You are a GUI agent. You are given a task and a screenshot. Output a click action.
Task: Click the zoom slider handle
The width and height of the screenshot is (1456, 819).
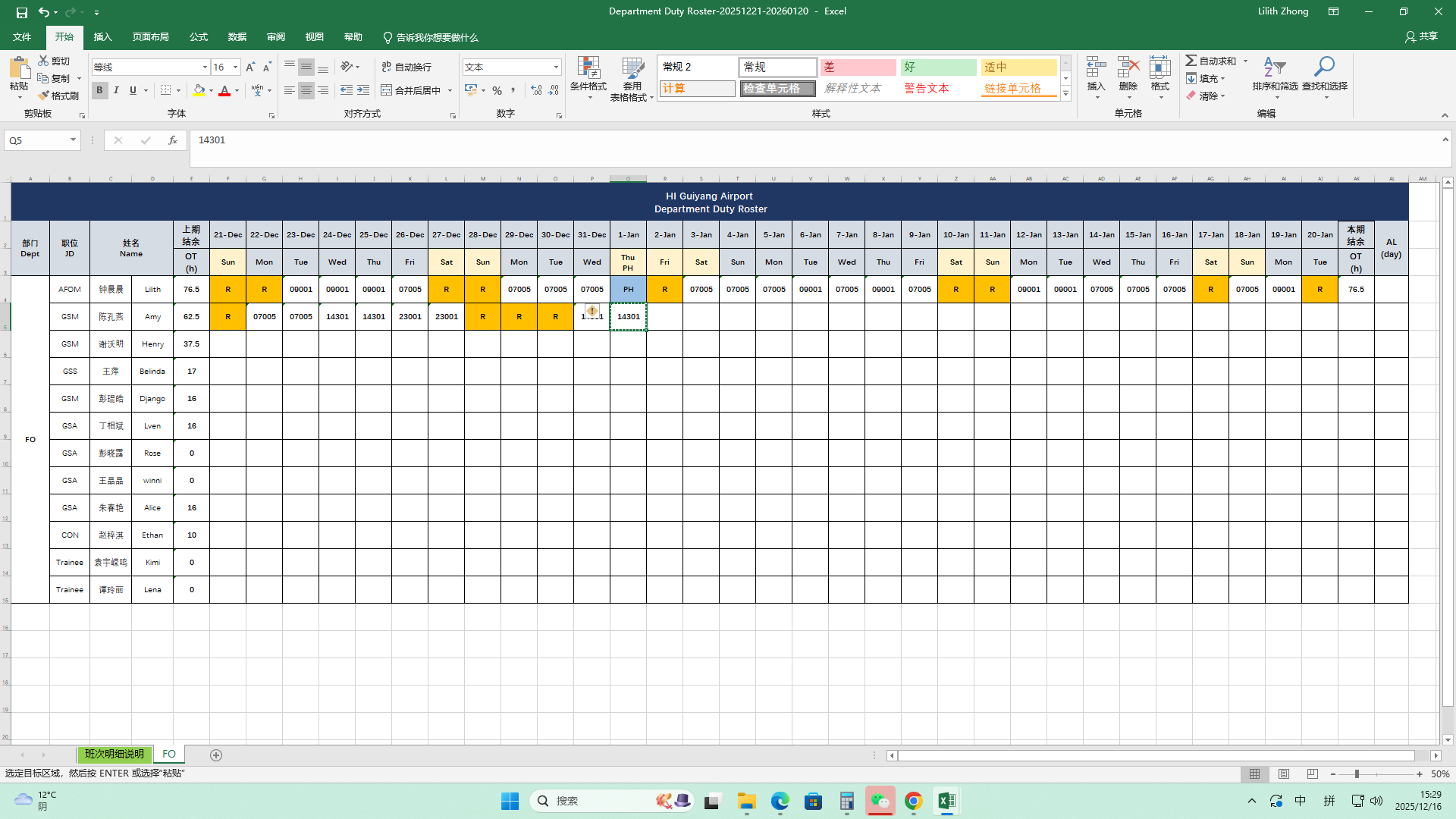pos(1357,774)
